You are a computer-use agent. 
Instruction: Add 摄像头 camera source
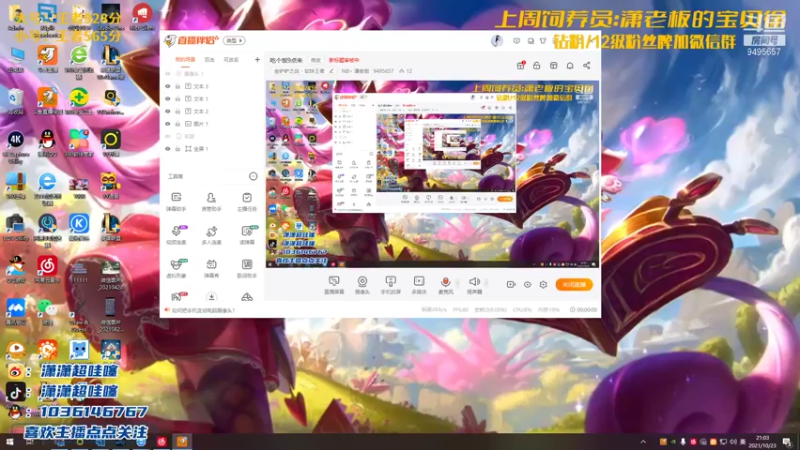[x=362, y=285]
